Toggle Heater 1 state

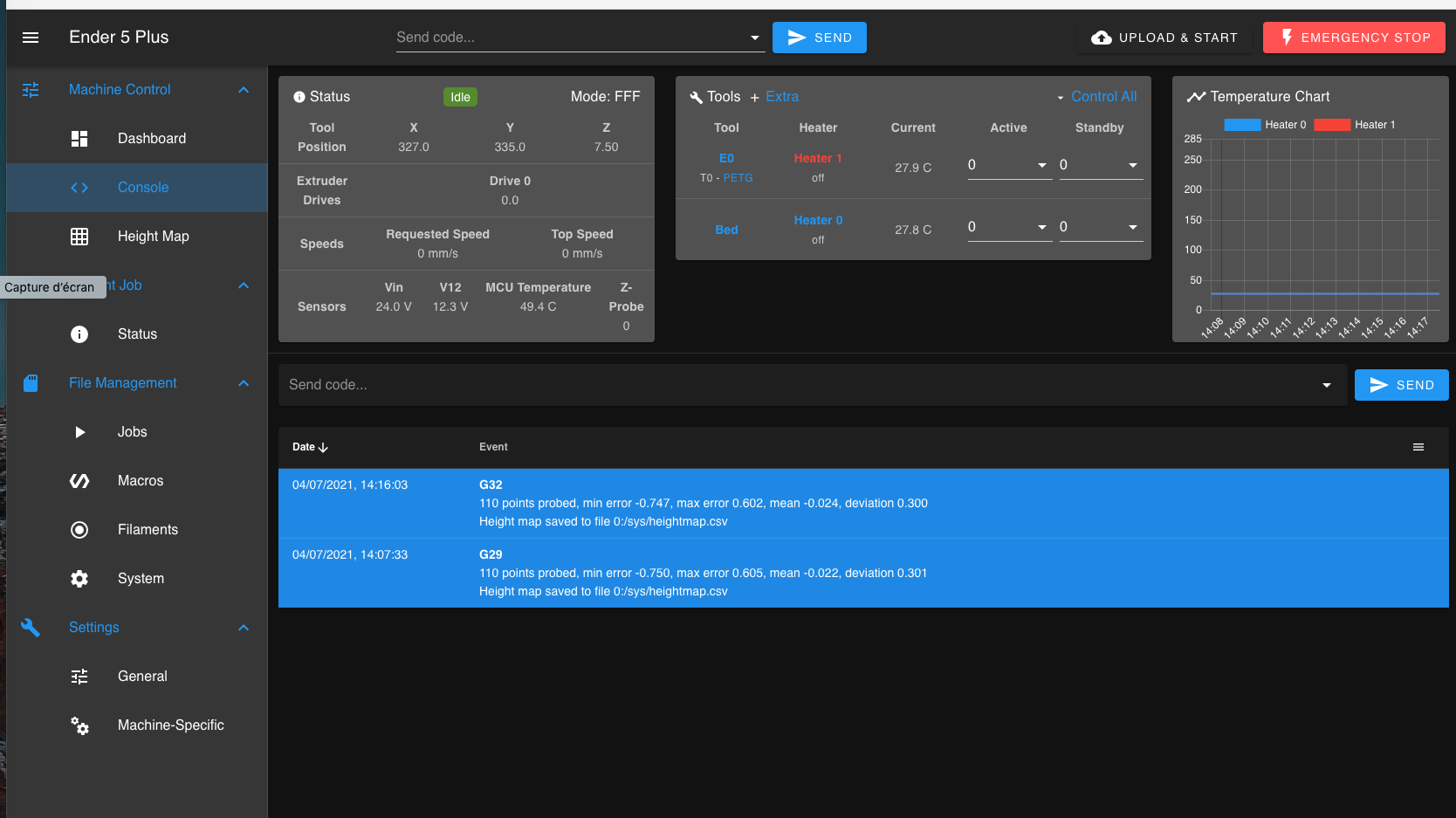(818, 158)
